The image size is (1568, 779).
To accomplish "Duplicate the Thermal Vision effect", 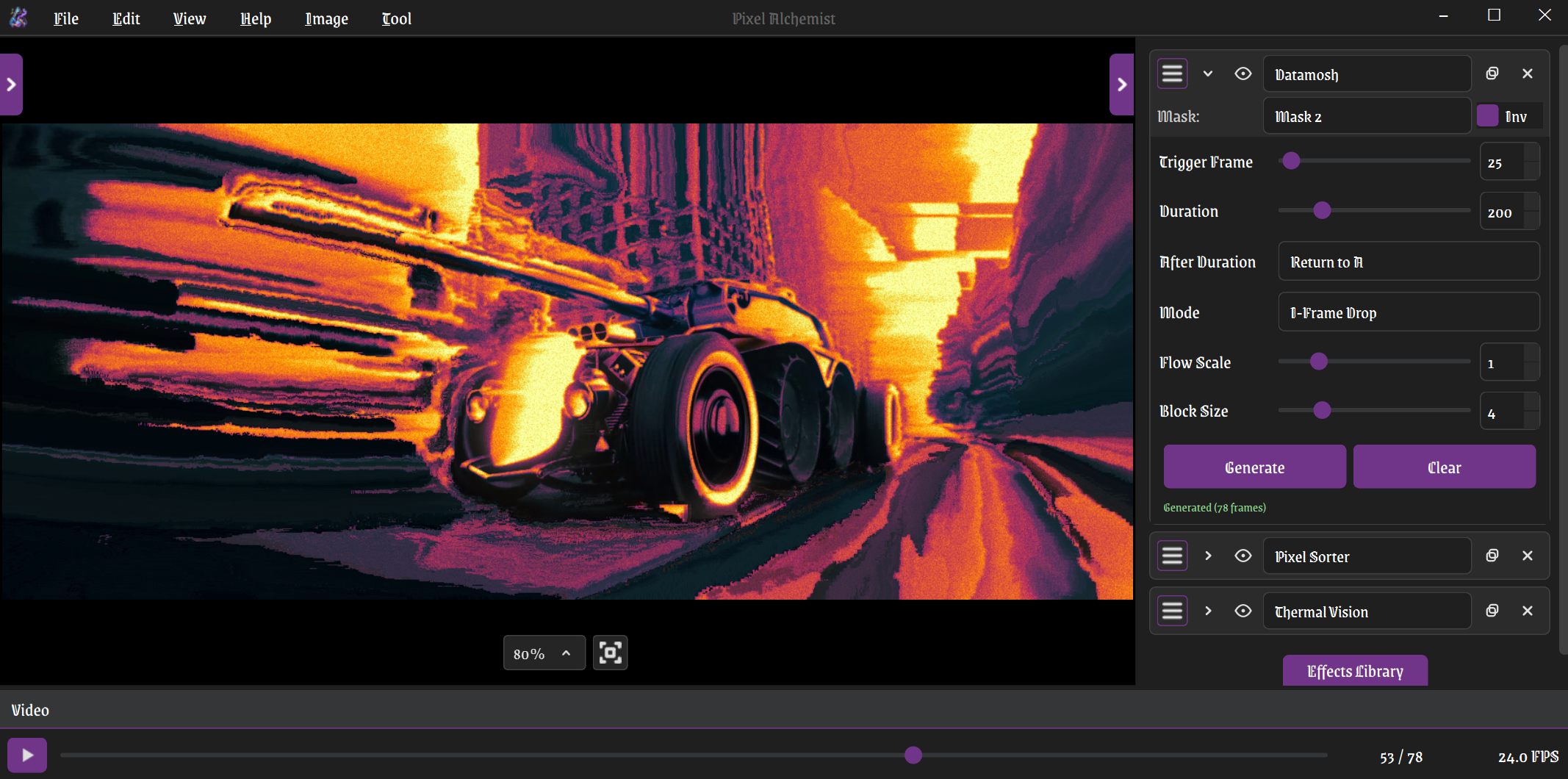I will 1492,611.
